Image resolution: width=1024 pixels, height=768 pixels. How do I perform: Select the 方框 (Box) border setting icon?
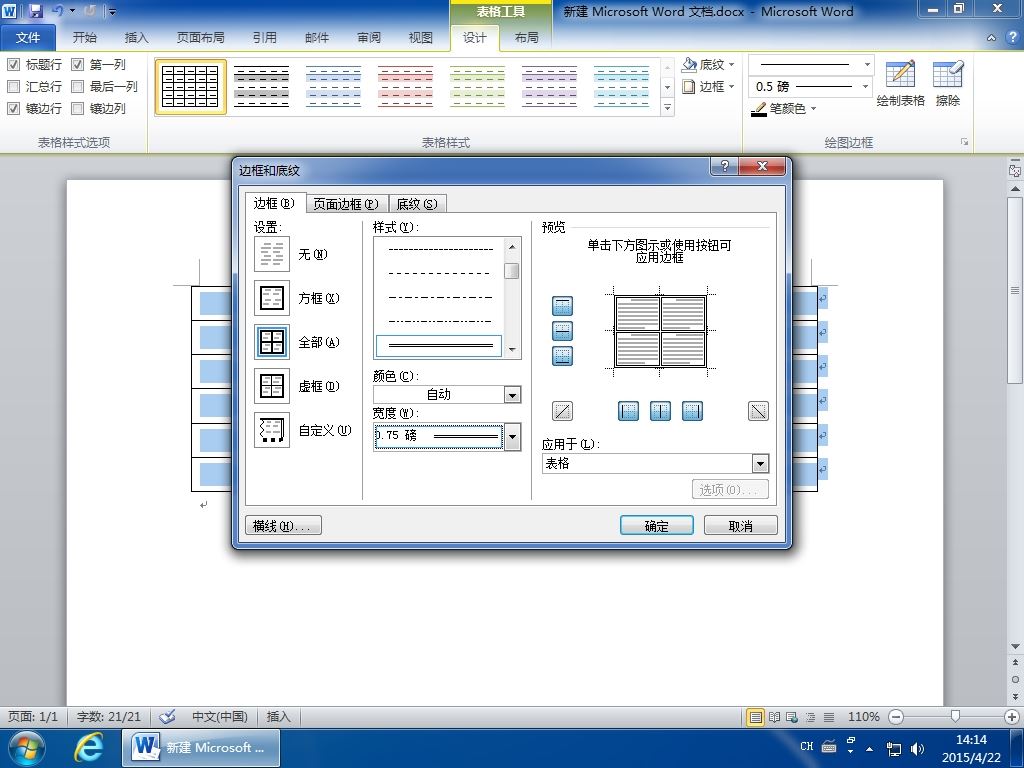272,298
